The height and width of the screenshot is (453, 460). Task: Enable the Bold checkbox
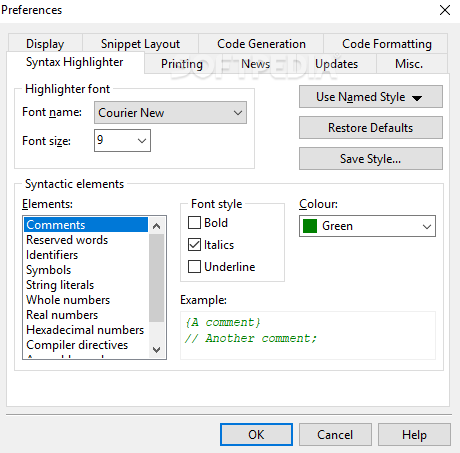(x=194, y=223)
